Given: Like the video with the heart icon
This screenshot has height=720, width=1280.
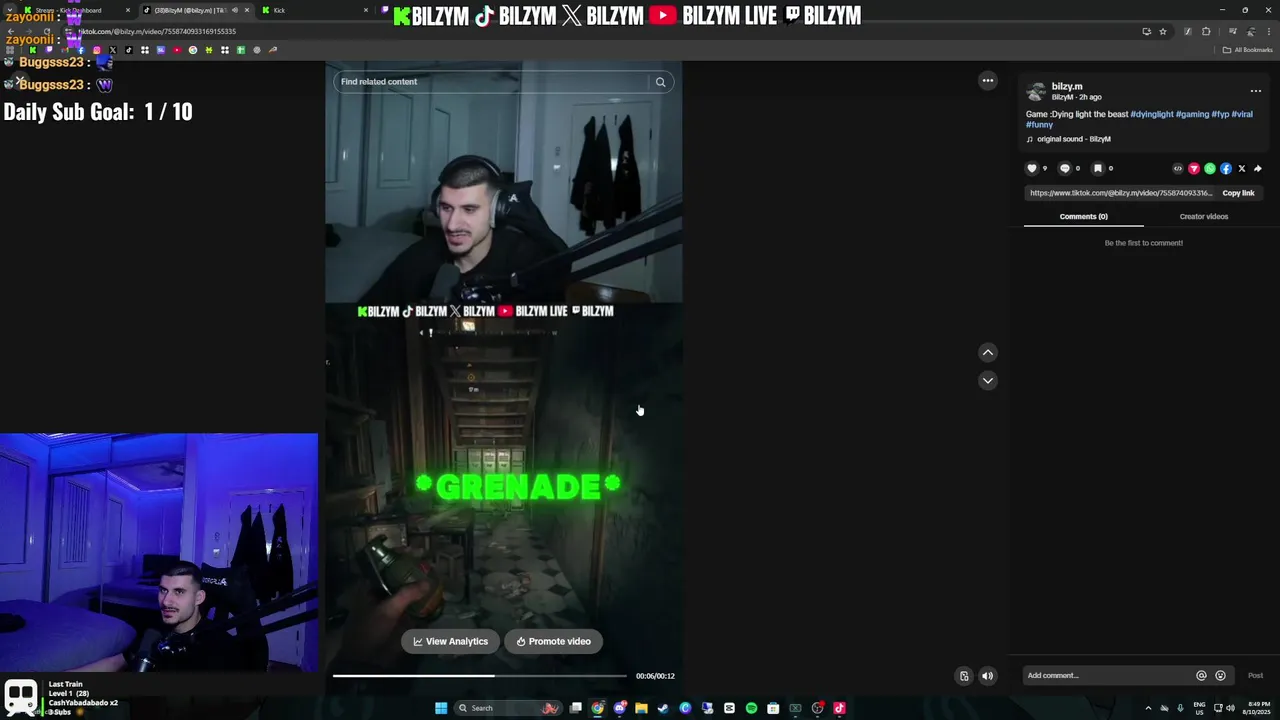Looking at the screenshot, I should tap(1032, 168).
